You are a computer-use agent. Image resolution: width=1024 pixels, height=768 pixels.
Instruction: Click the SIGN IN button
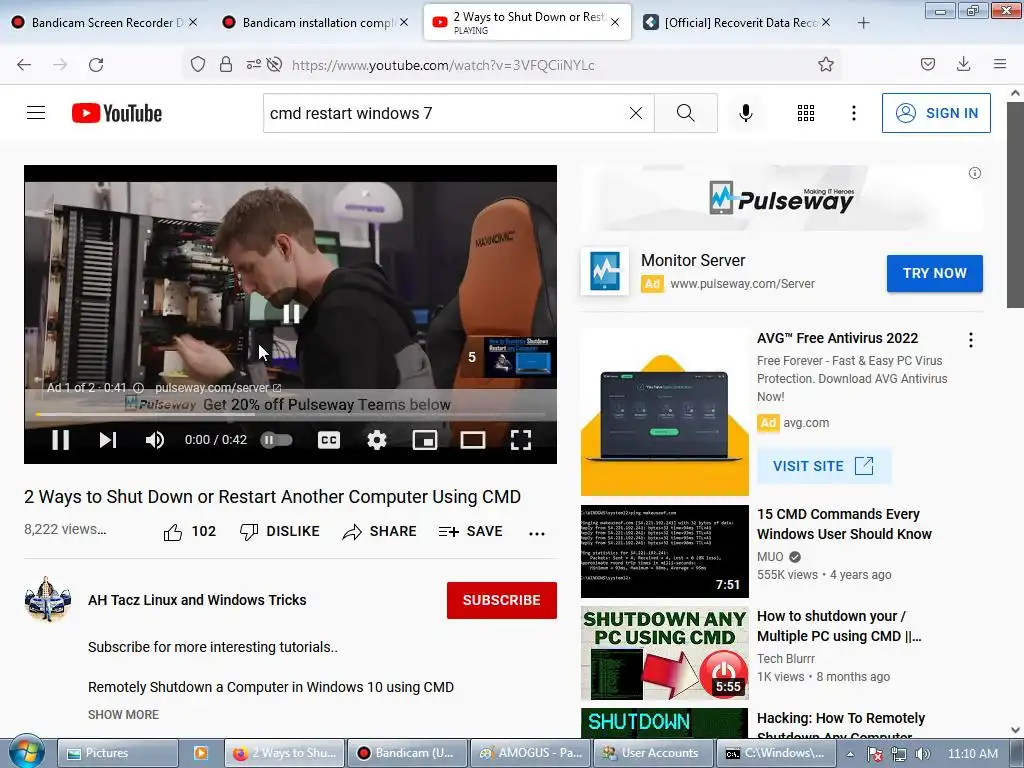point(936,113)
